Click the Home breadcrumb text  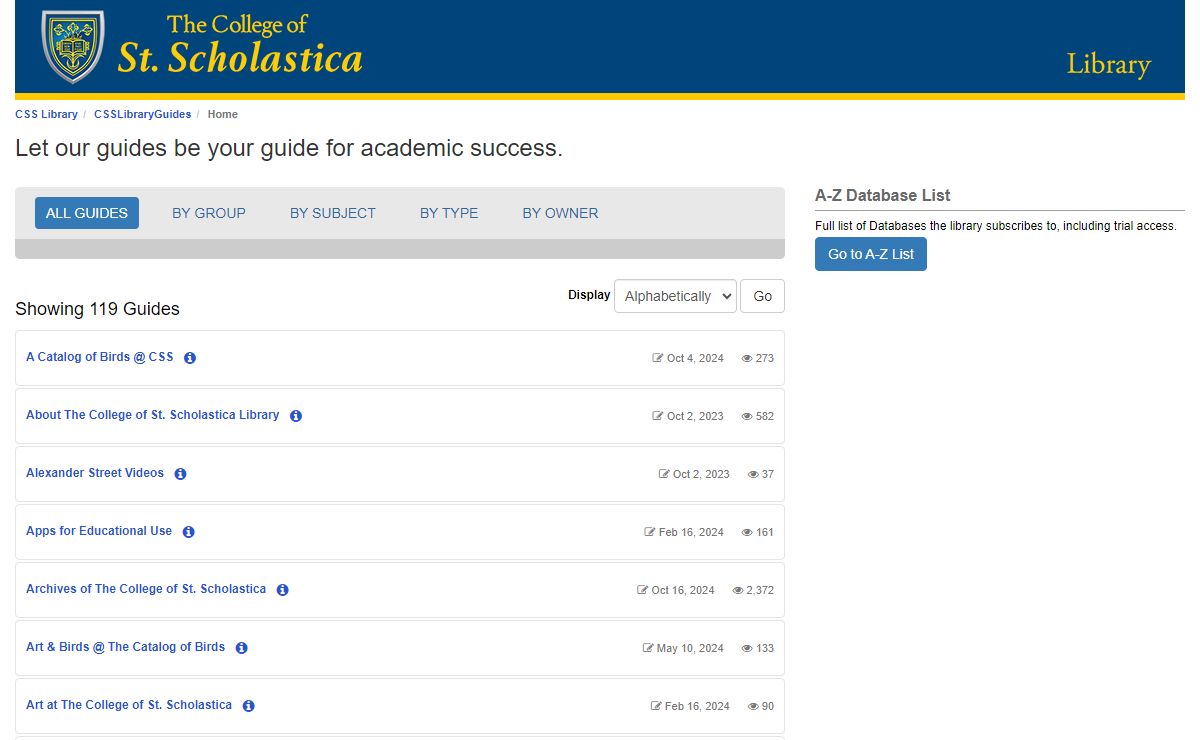coord(223,114)
